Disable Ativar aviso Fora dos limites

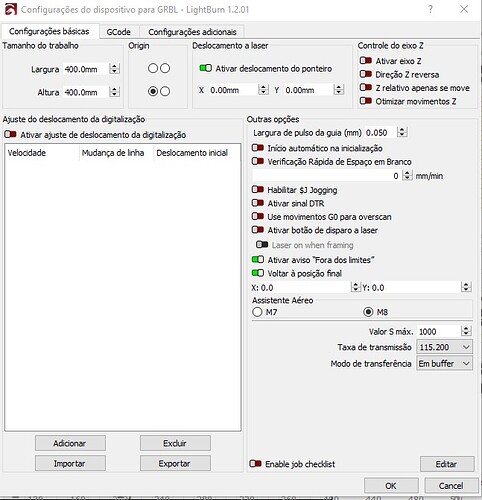(258, 259)
